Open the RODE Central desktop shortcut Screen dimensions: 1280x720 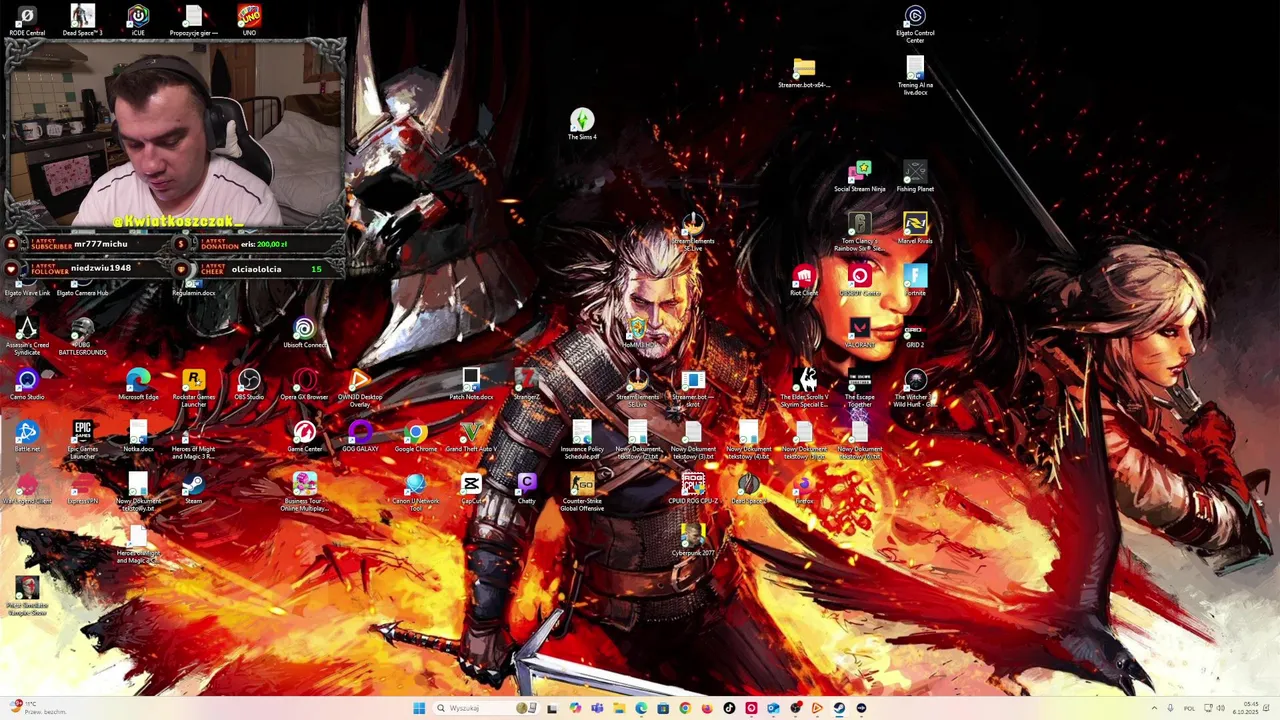[x=27, y=20]
